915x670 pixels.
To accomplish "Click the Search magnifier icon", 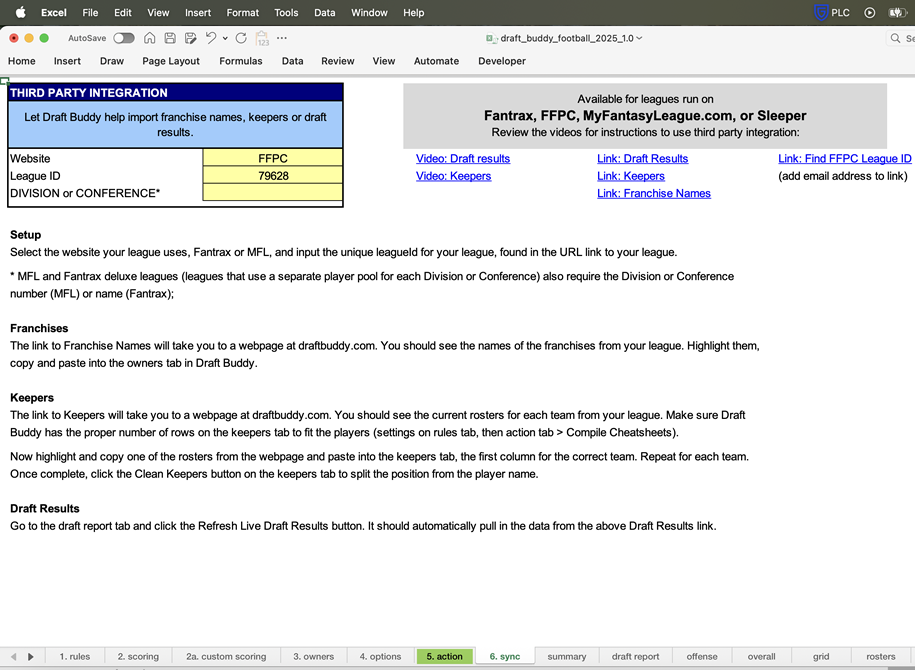I will [895, 38].
